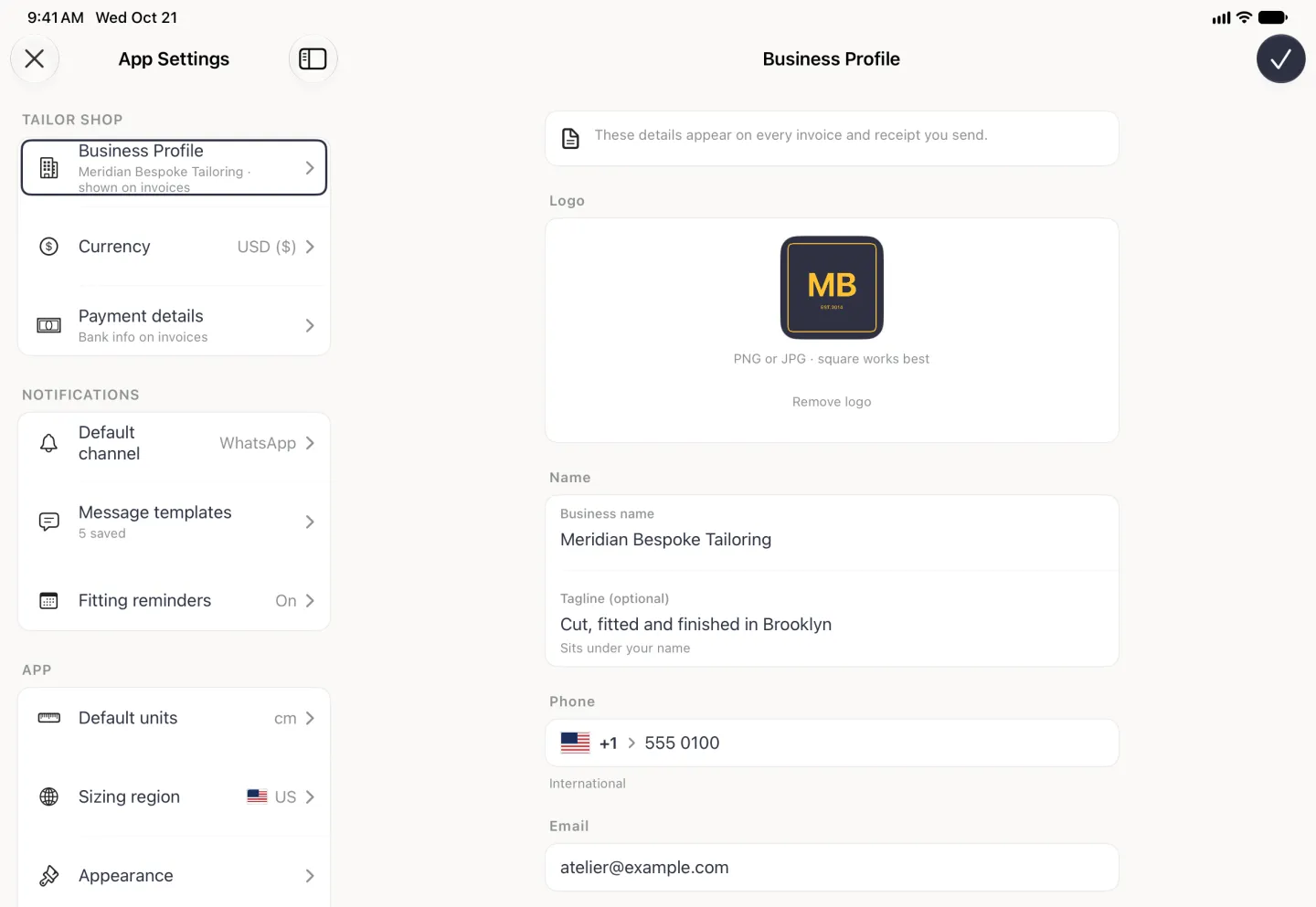This screenshot has height=907, width=1316.
Task: Click the speech bubble icon for Message templates
Action: pyautogui.click(x=49, y=522)
